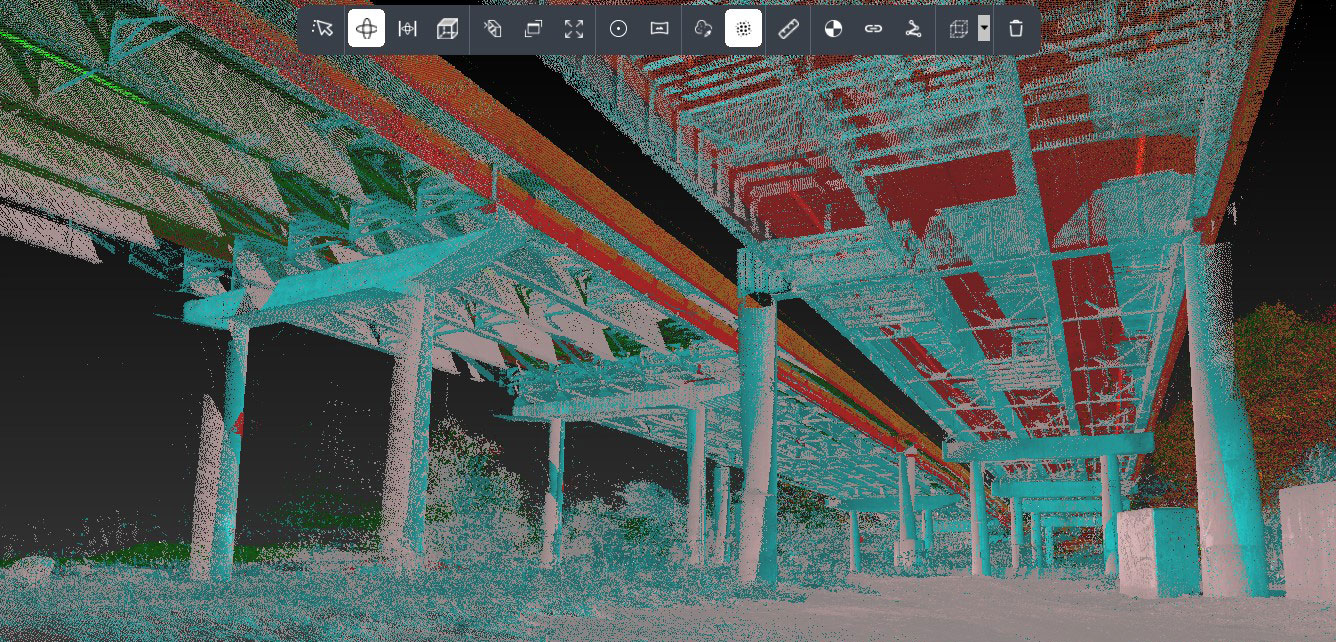Toggle the point cloud dots display
This screenshot has height=642, width=1336.
point(743,28)
